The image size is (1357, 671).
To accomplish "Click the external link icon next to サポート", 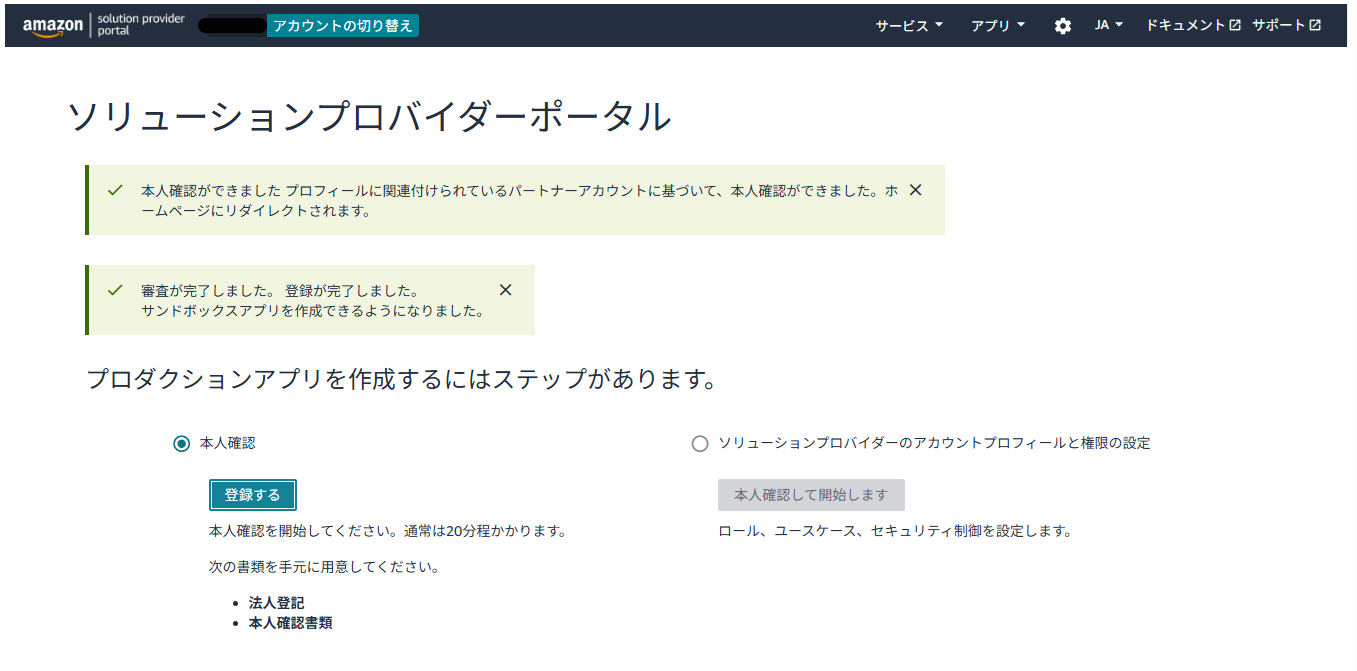I will click(x=1315, y=25).
